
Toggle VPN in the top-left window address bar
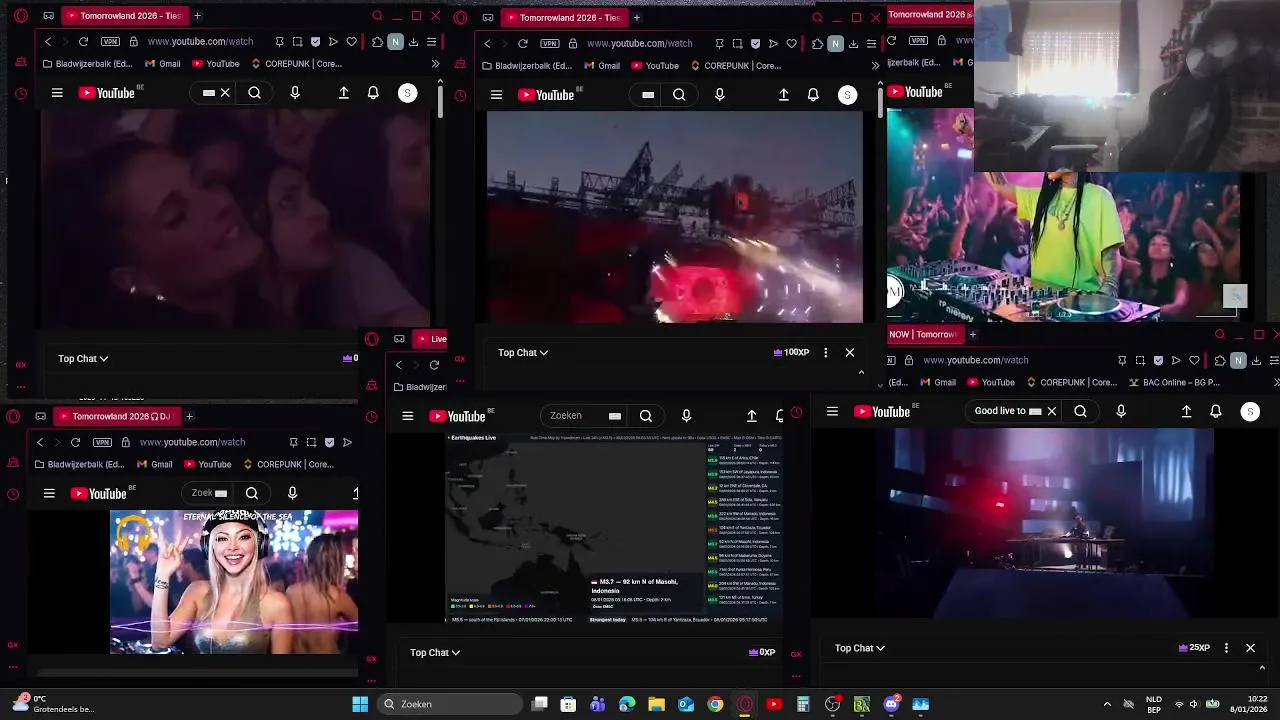click(110, 42)
